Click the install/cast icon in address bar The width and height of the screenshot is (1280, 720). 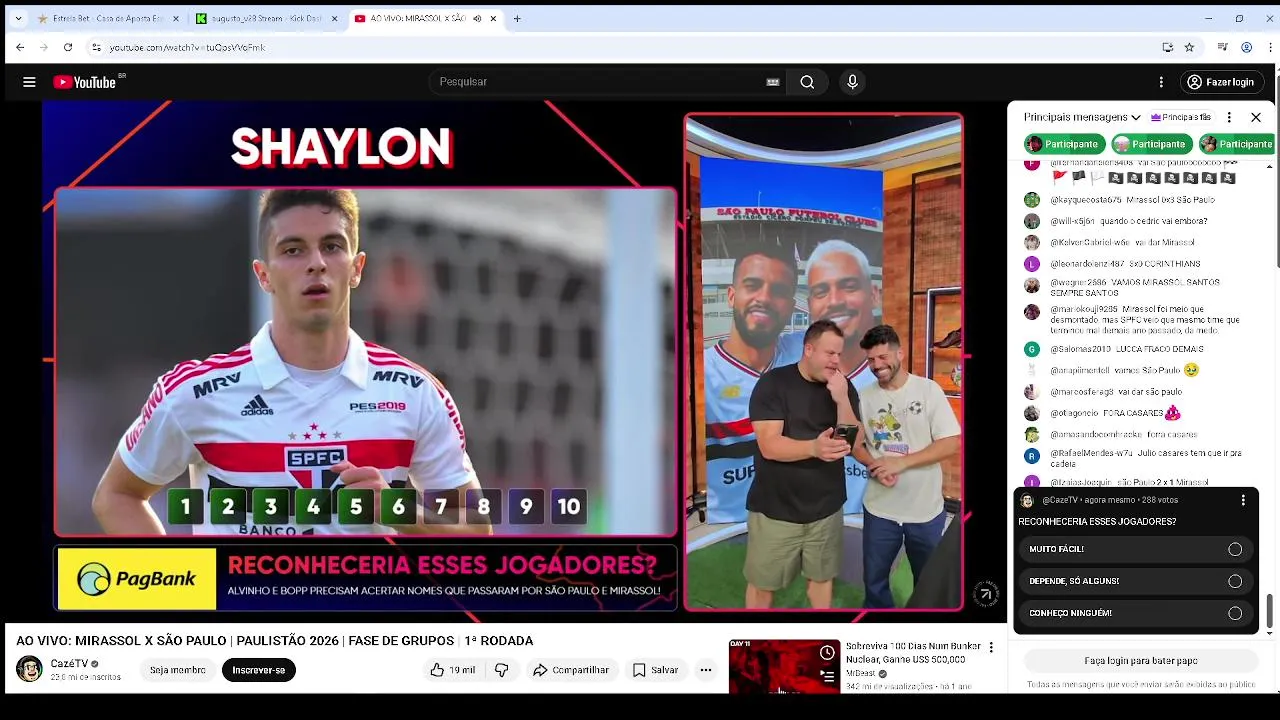pos(1167,47)
